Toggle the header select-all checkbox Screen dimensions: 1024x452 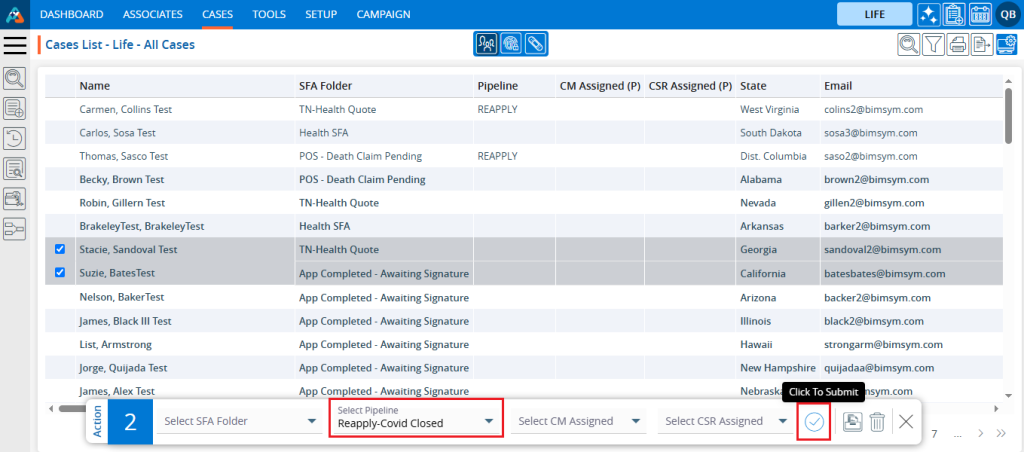59,86
